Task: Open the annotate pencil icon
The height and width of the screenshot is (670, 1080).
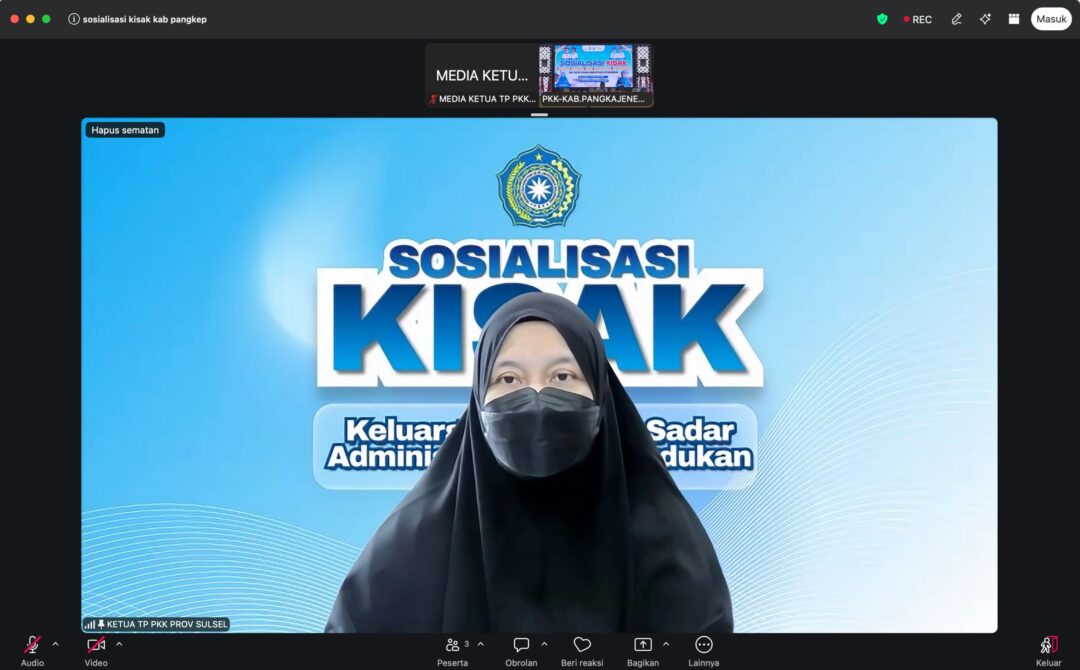Action: point(957,19)
